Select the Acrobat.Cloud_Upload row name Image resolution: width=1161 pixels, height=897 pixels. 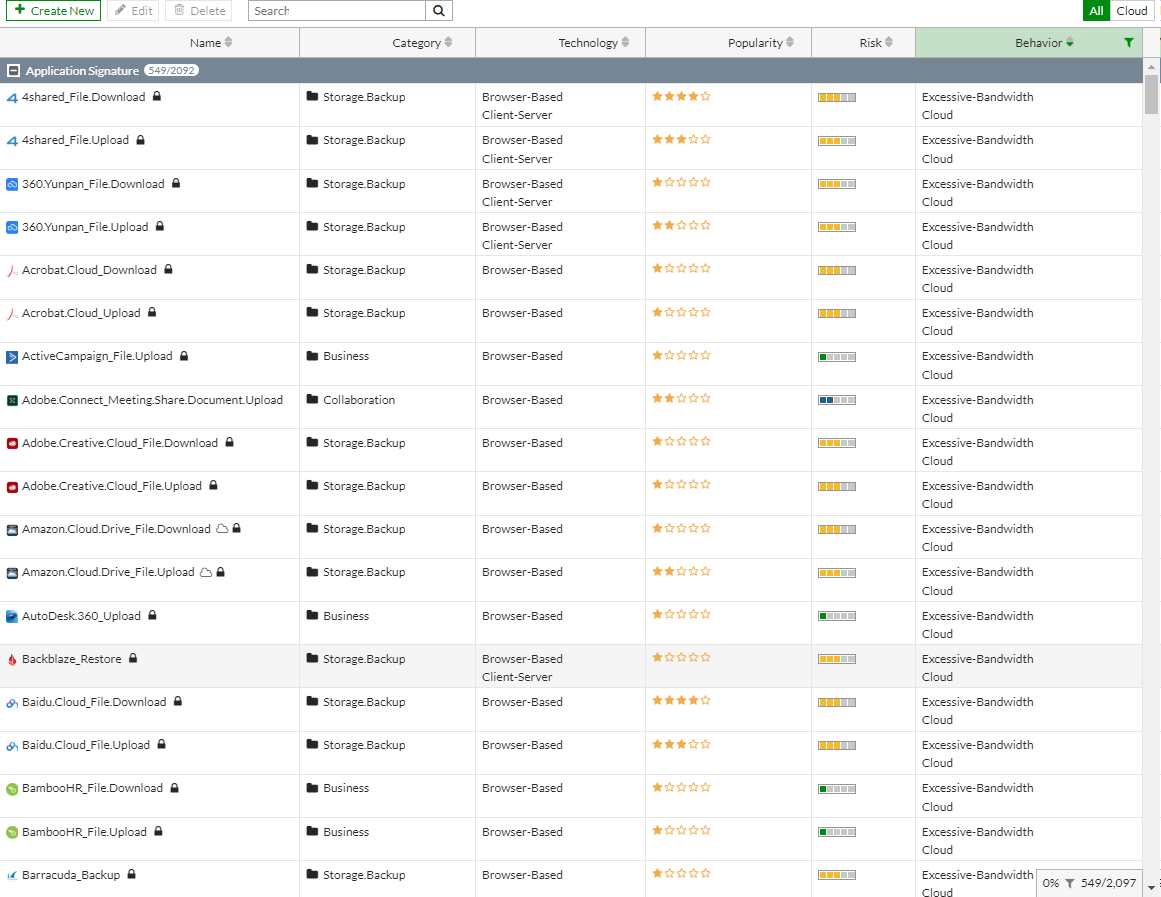click(81, 313)
